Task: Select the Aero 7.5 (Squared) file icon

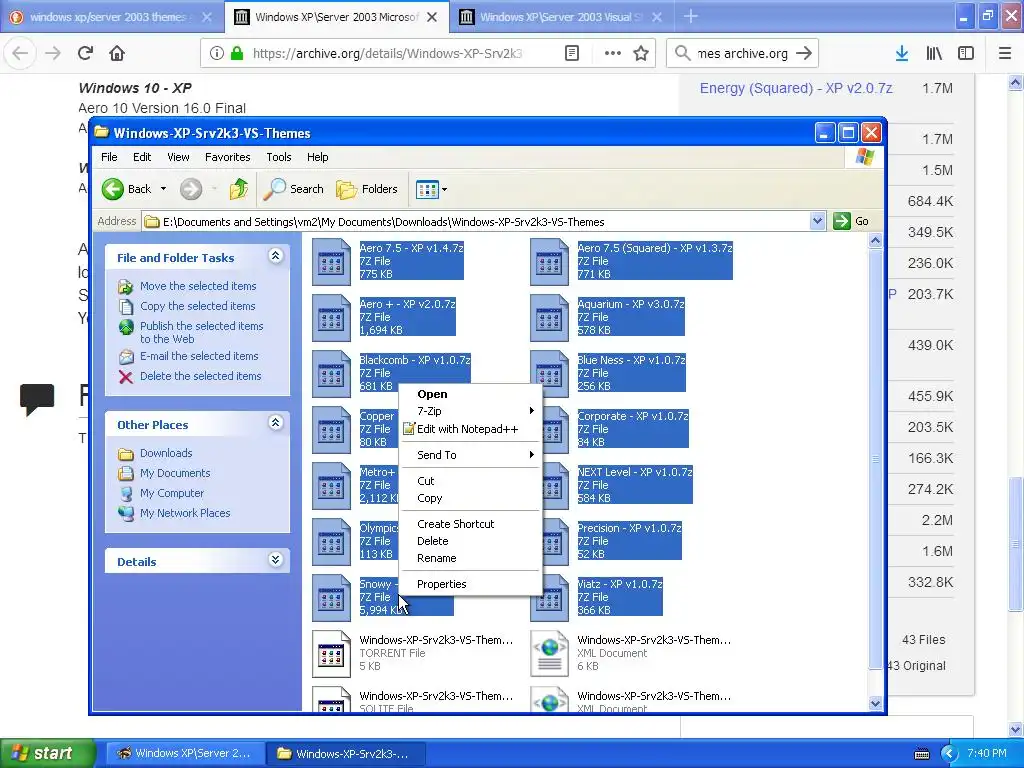Action: click(549, 261)
